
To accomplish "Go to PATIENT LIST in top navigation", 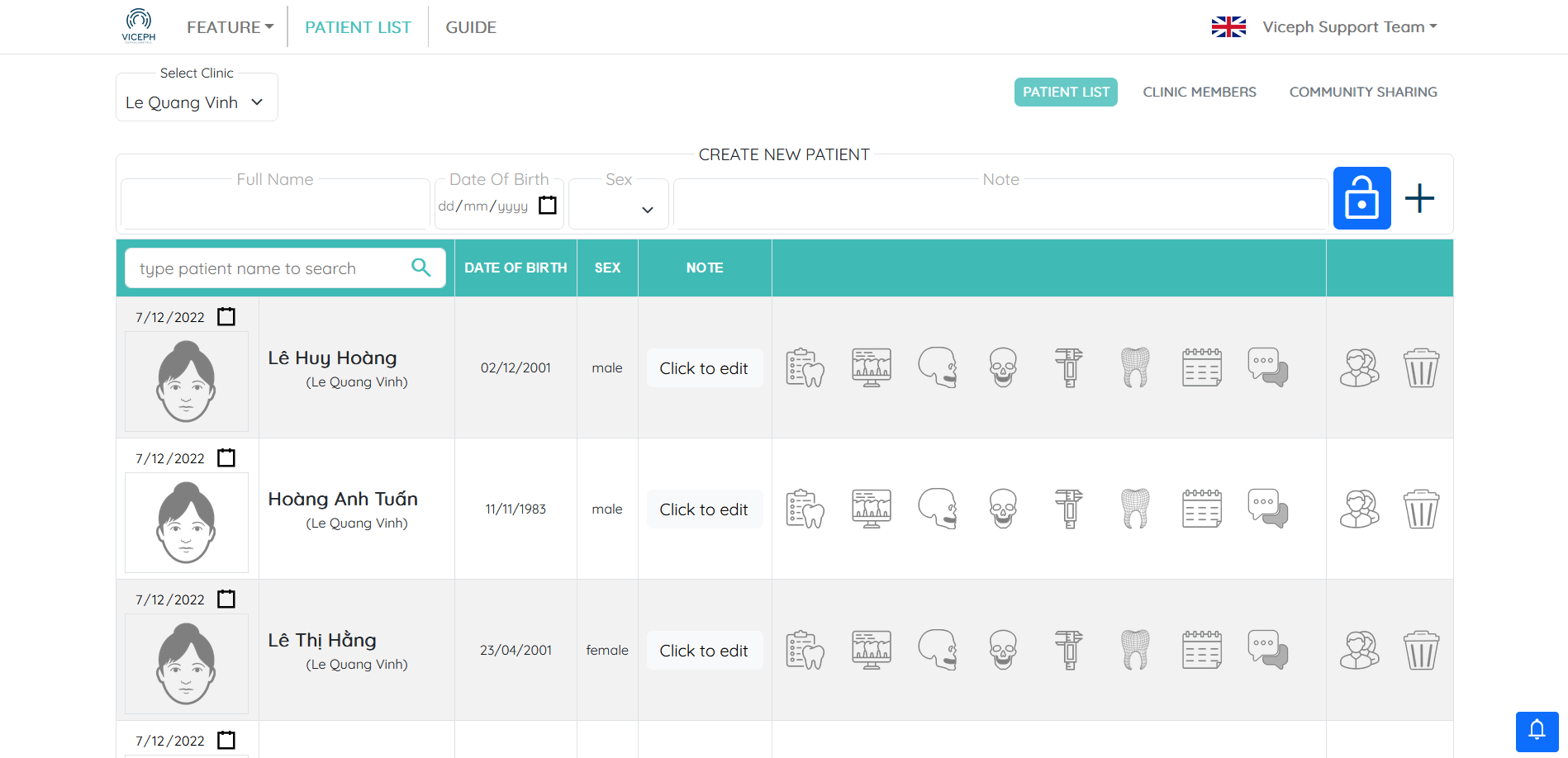I will tap(358, 27).
